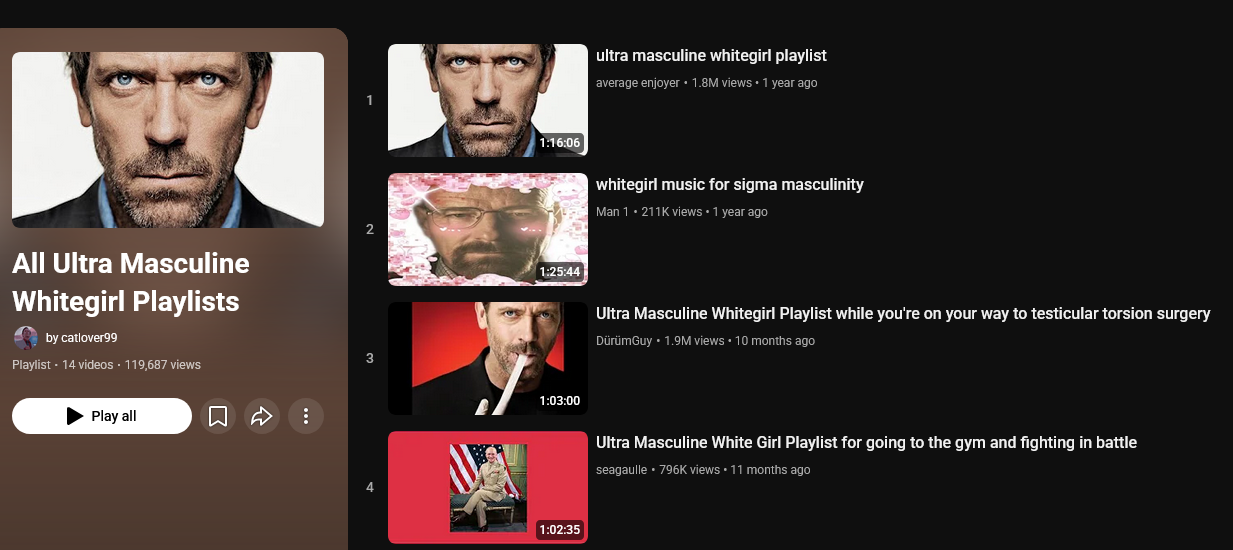Click the large playlist cover thumbnail
Image resolution: width=1233 pixels, height=550 pixels.
[x=168, y=140]
